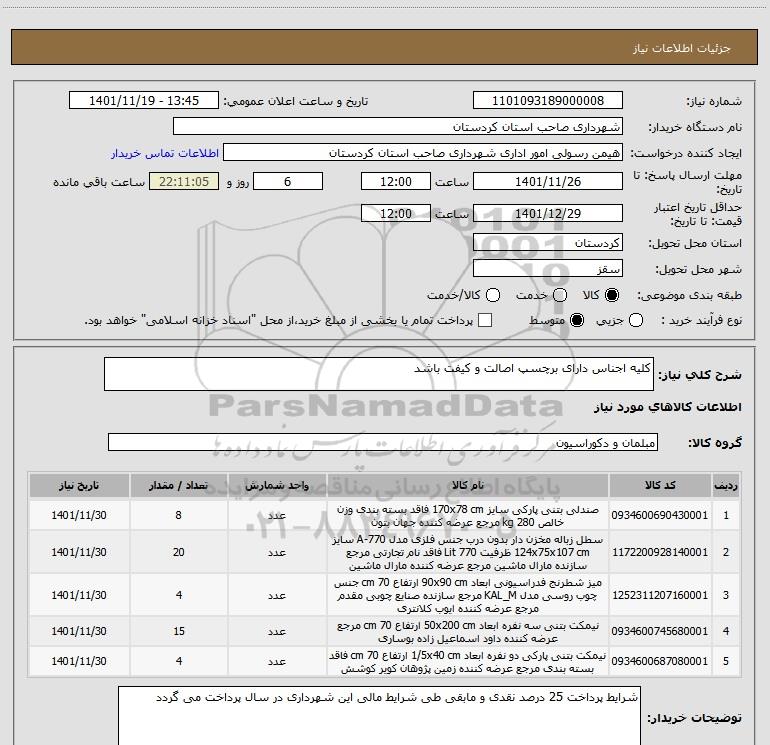Click the price validity time field at 1401/12/29
The width and height of the screenshot is (770, 745).
(396, 213)
